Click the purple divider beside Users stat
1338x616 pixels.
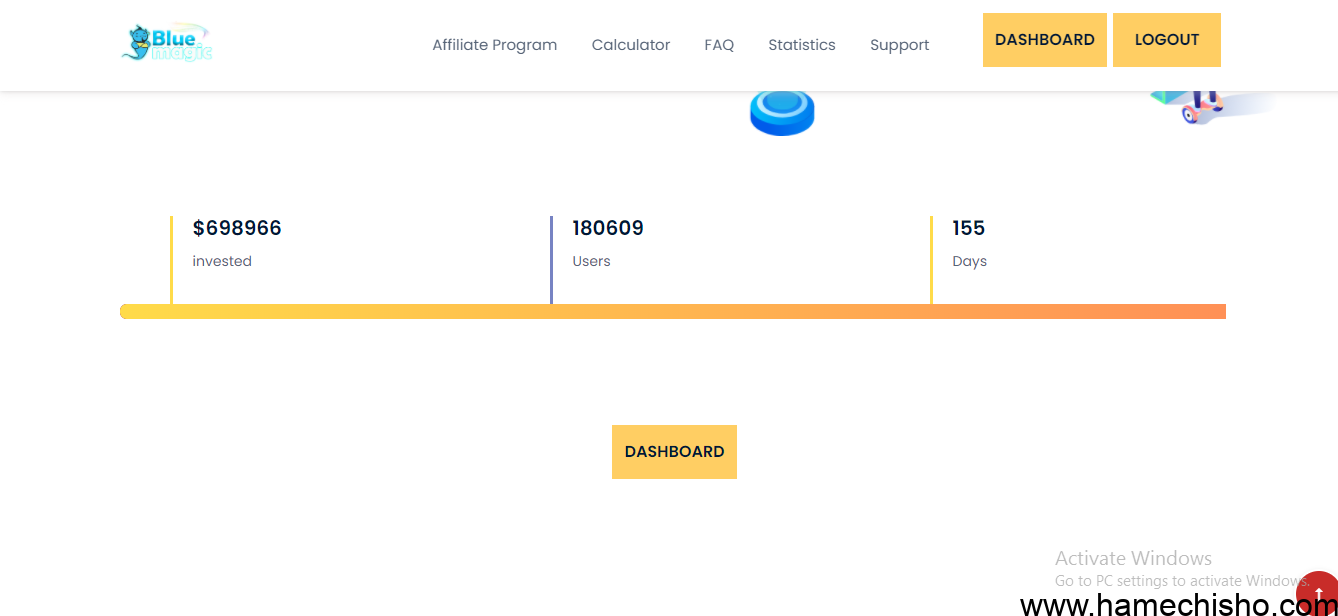tap(551, 259)
